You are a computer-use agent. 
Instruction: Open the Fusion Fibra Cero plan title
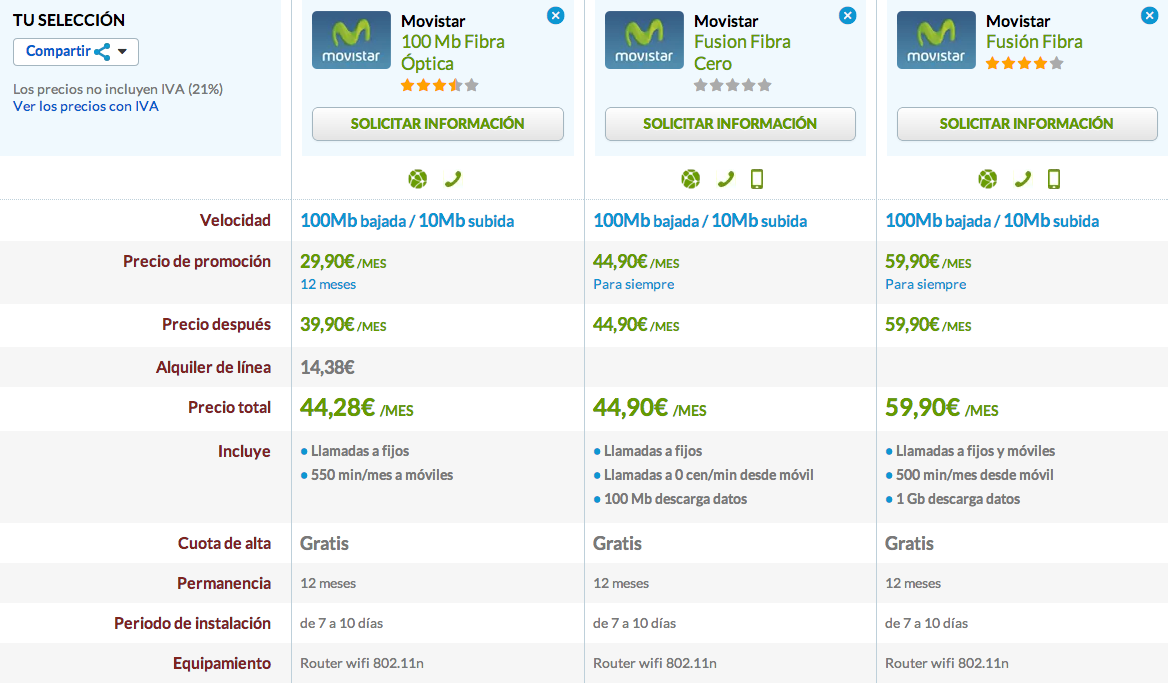click(x=742, y=52)
